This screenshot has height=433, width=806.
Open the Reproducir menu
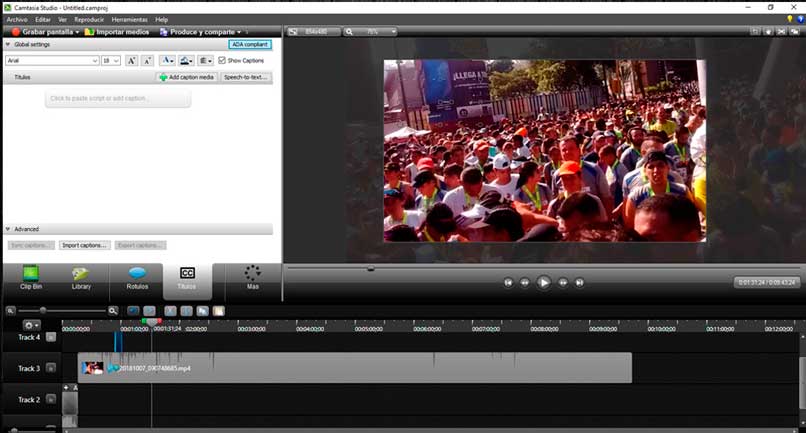pyautogui.click(x=89, y=20)
